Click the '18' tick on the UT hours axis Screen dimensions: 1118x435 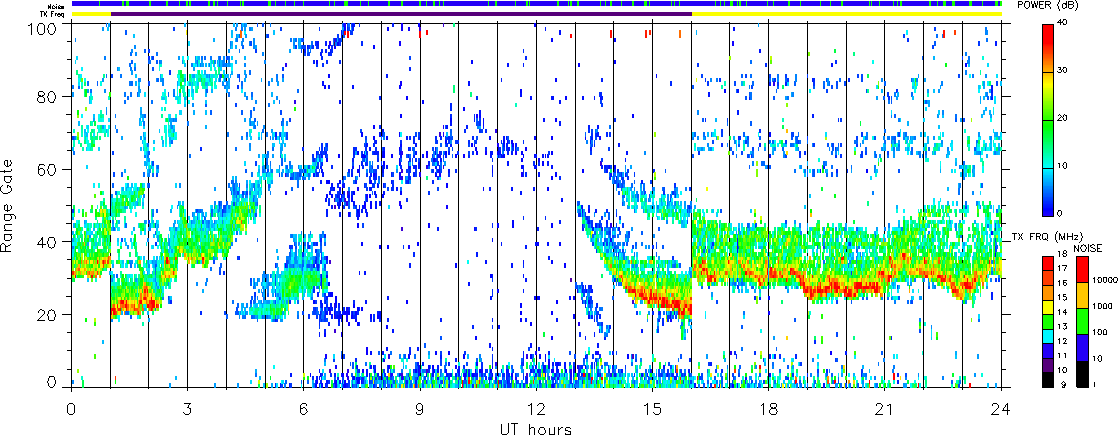click(x=769, y=409)
